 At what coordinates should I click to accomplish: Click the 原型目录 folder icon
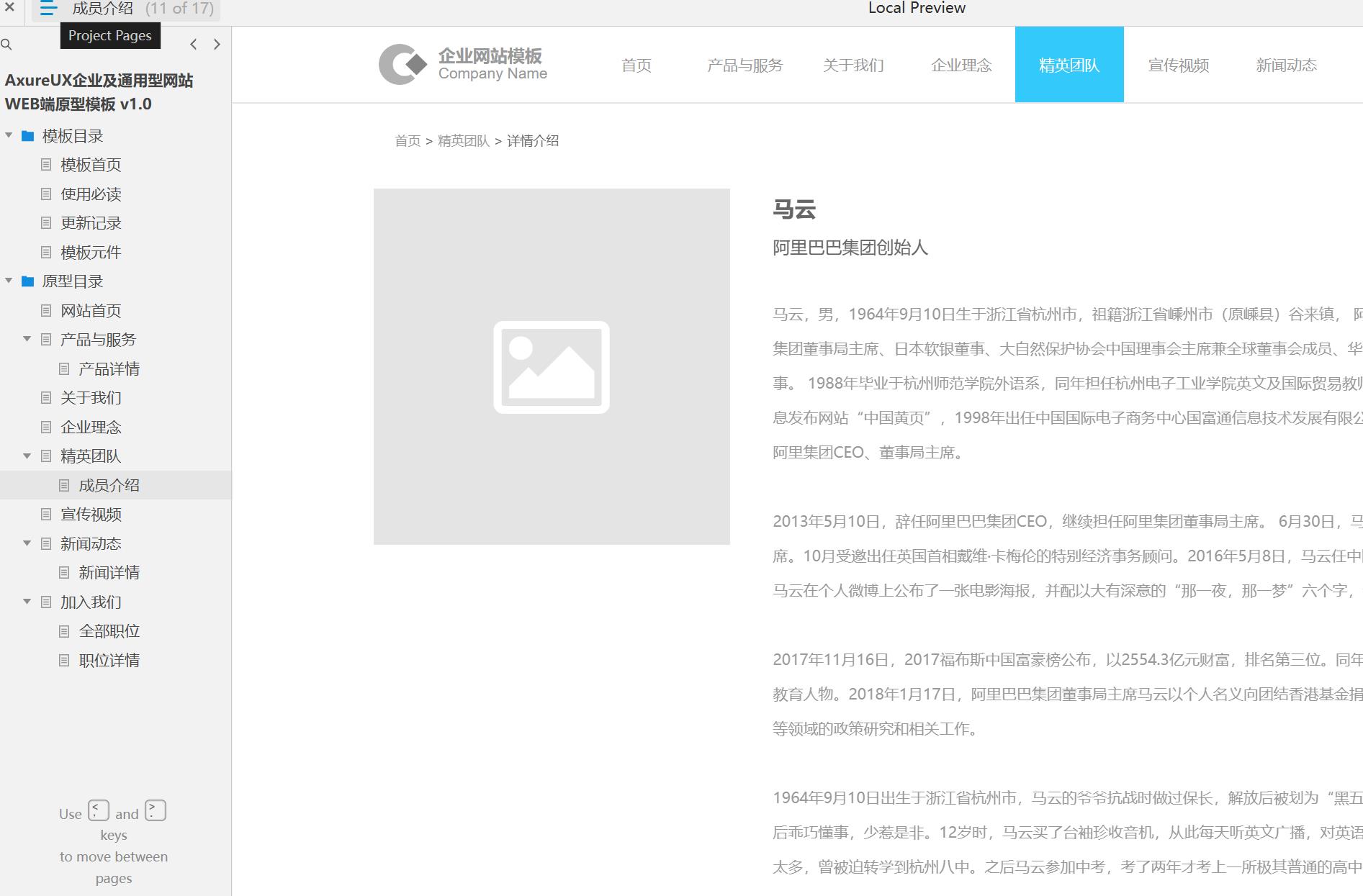click(28, 281)
